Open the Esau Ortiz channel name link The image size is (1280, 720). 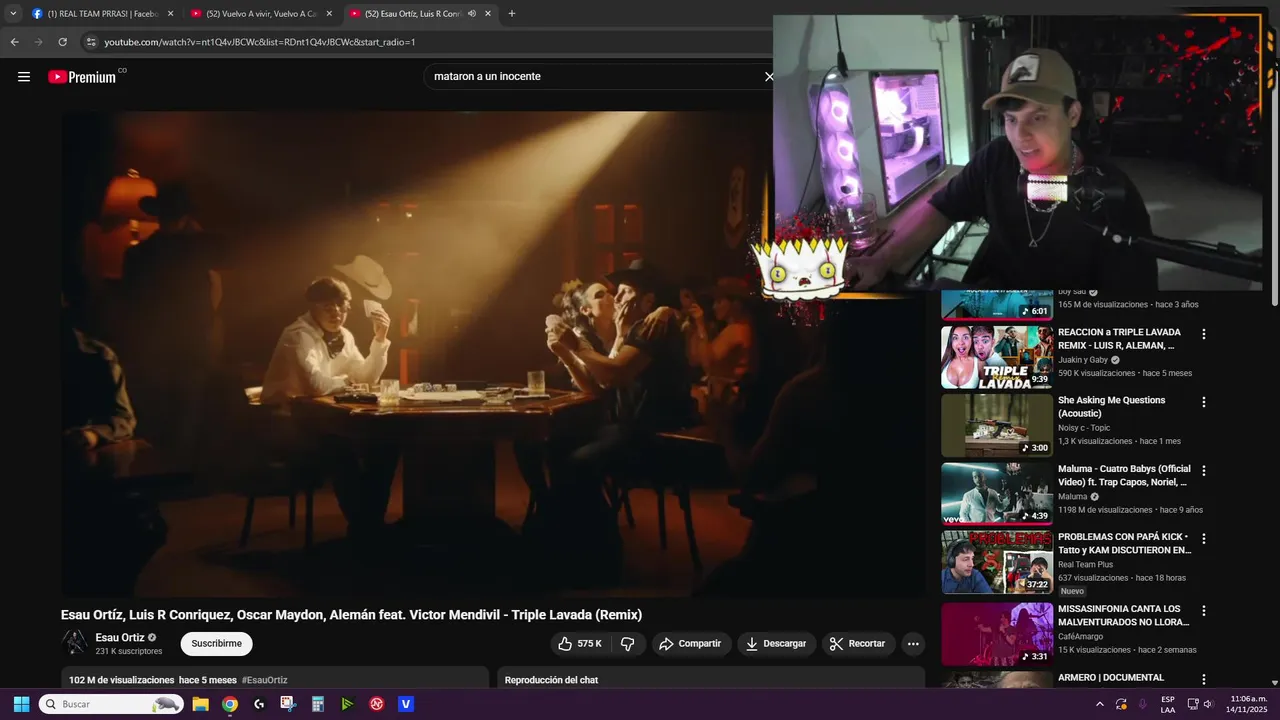click(x=120, y=638)
